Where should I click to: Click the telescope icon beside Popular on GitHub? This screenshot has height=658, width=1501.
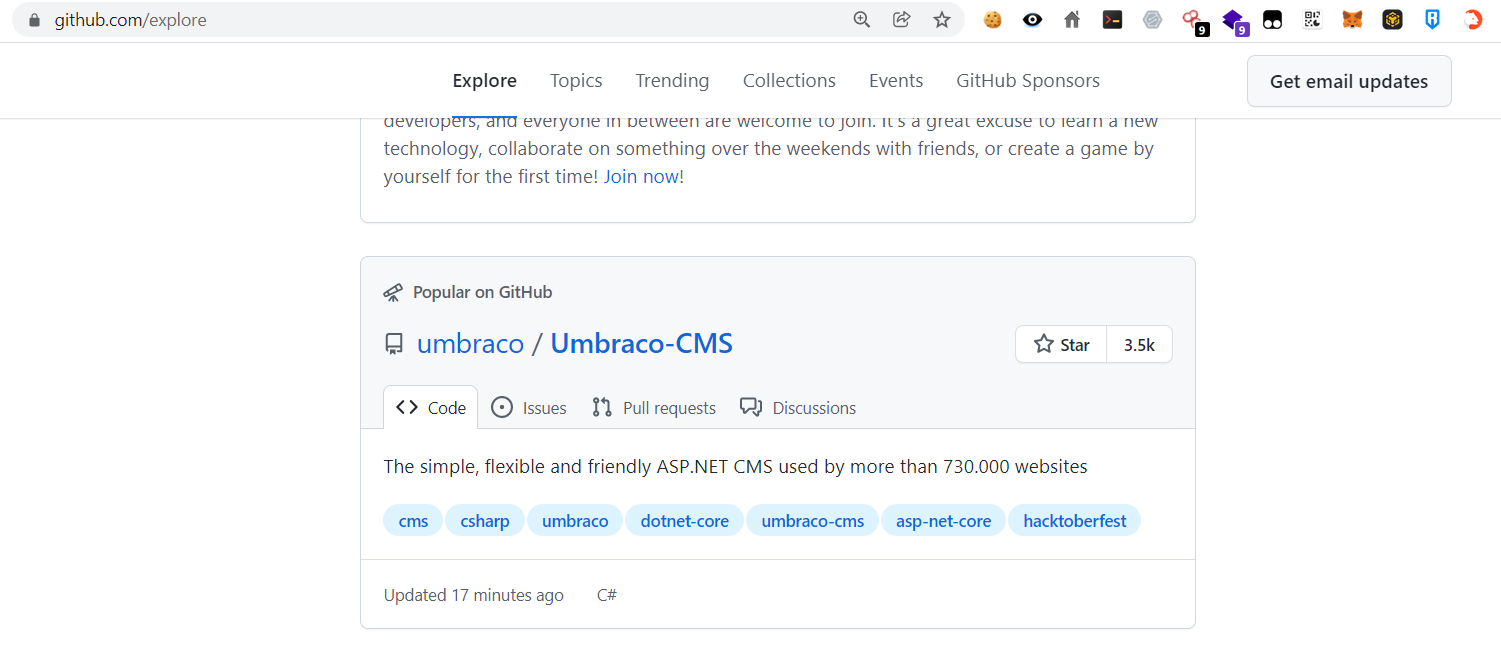point(393,292)
